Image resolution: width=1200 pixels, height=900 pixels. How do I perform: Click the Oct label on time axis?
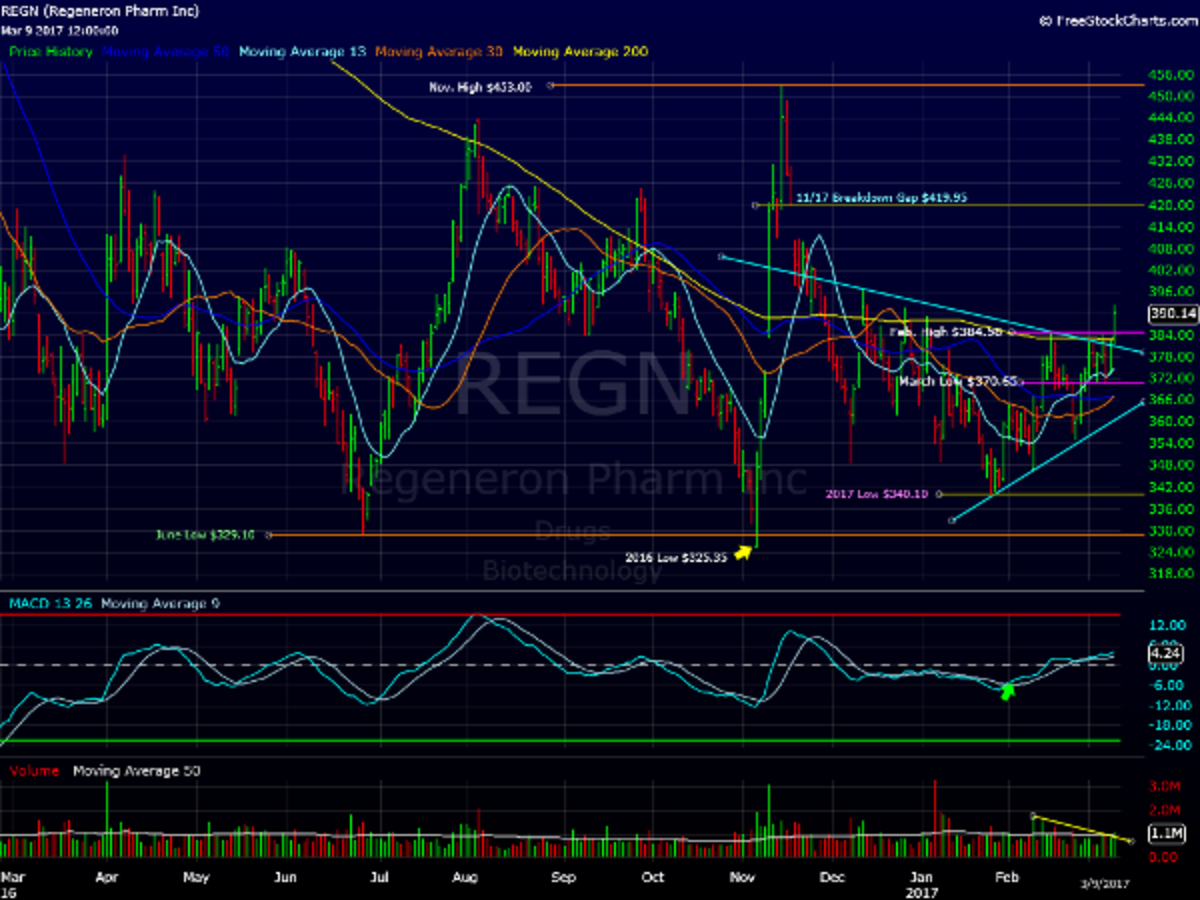(x=652, y=877)
